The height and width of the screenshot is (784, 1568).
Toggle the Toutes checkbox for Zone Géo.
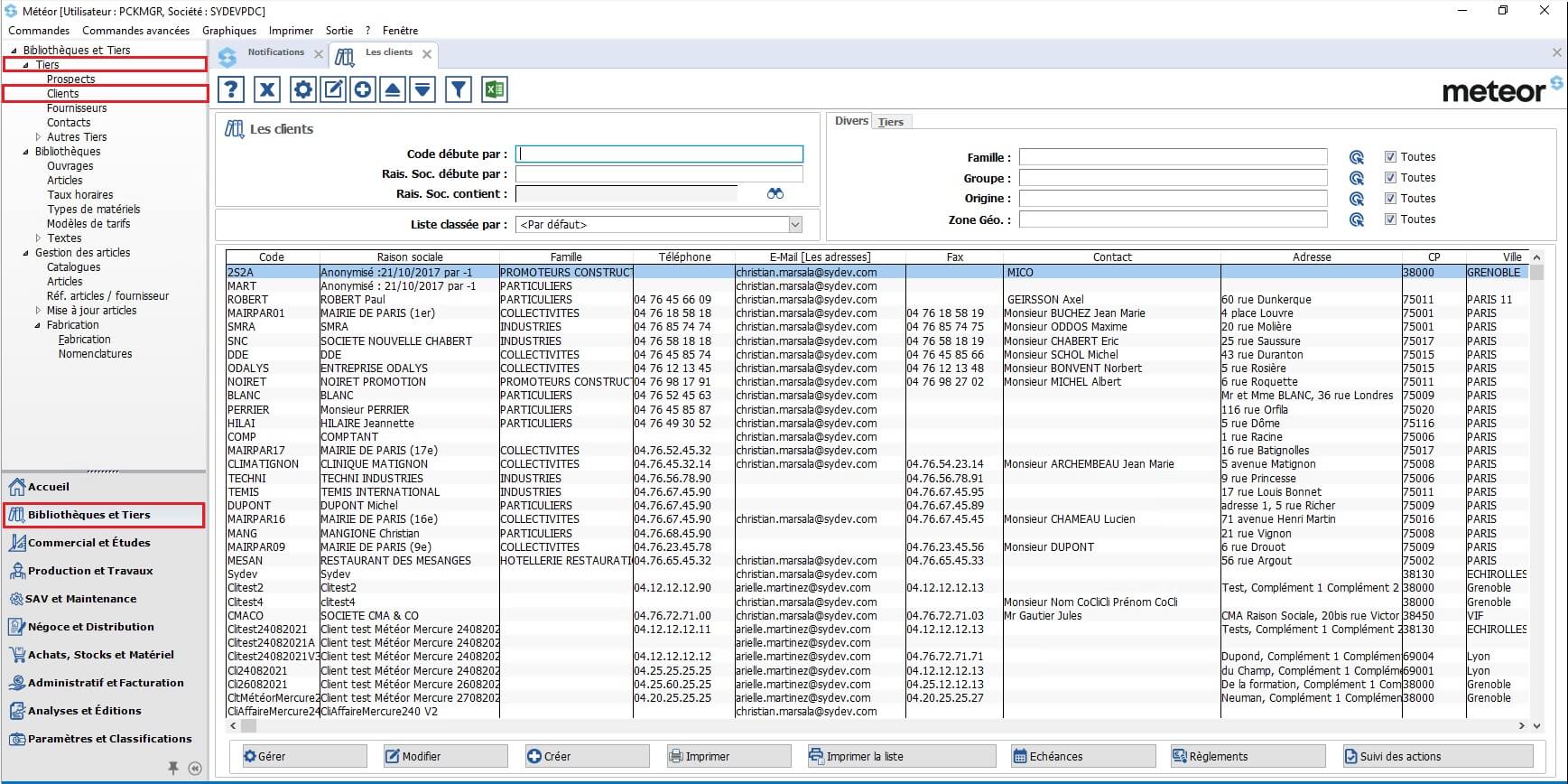1390,219
